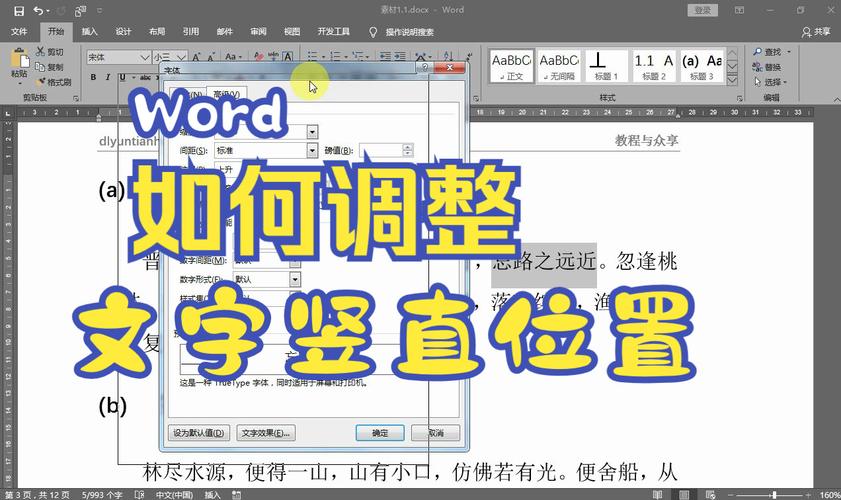Screen dimensions: 841x500
Task: Switch to read mode view in status bar
Action: coord(658,494)
